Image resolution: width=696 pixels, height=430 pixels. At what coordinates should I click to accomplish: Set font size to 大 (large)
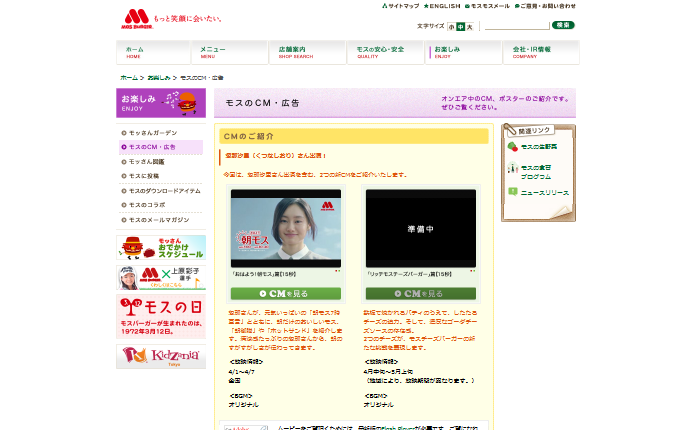point(469,27)
